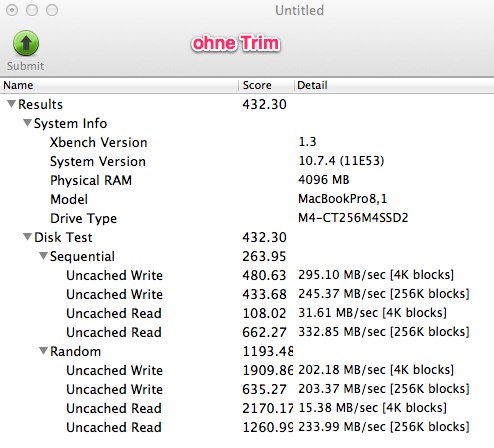Collapse the System Info disclosure triangle
Image resolution: width=494 pixels, height=448 pixels.
click(27, 123)
